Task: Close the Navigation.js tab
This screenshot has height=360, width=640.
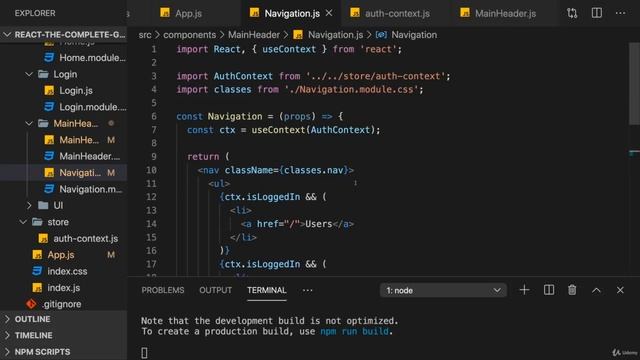Action: tap(329, 13)
